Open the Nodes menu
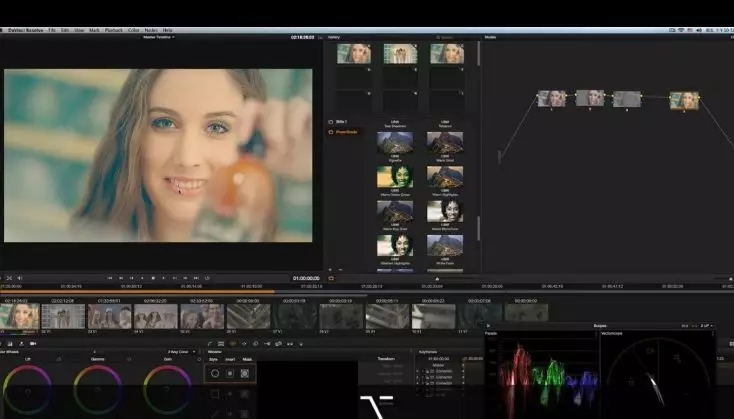This screenshot has height=419, width=734. click(151, 30)
